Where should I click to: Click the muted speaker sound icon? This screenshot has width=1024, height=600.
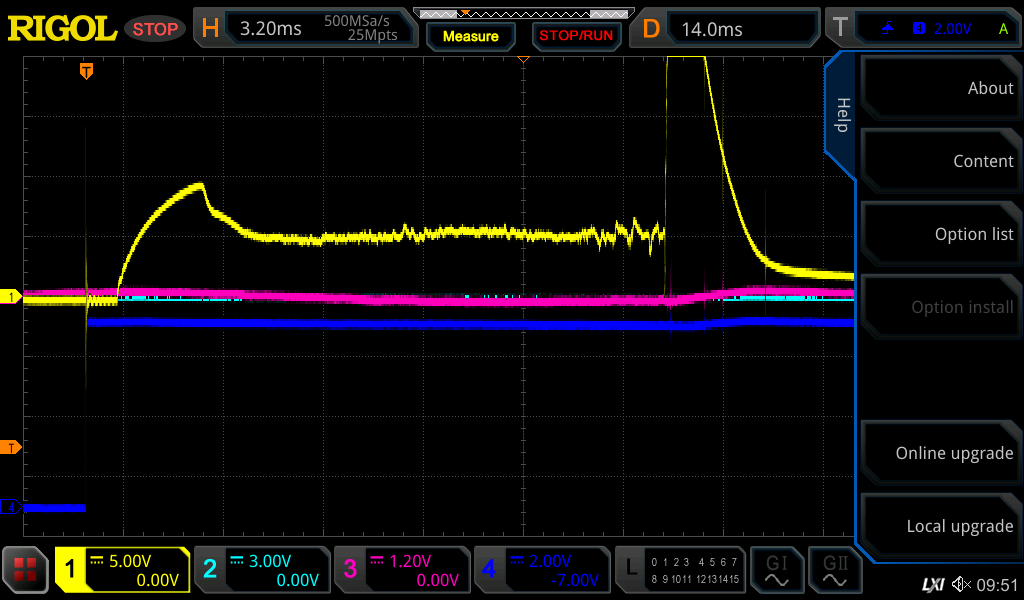coord(961,584)
